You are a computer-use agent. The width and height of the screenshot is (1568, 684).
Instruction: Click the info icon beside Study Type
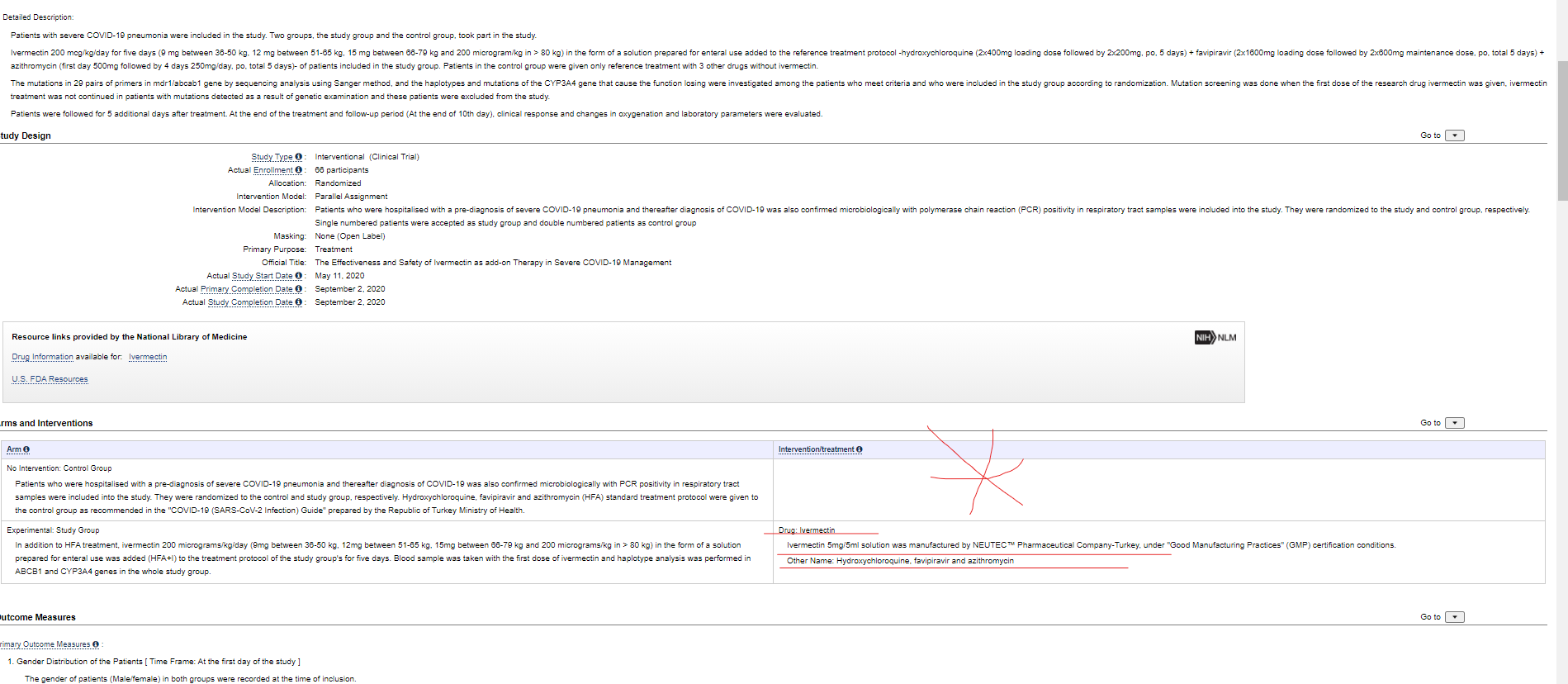(298, 157)
